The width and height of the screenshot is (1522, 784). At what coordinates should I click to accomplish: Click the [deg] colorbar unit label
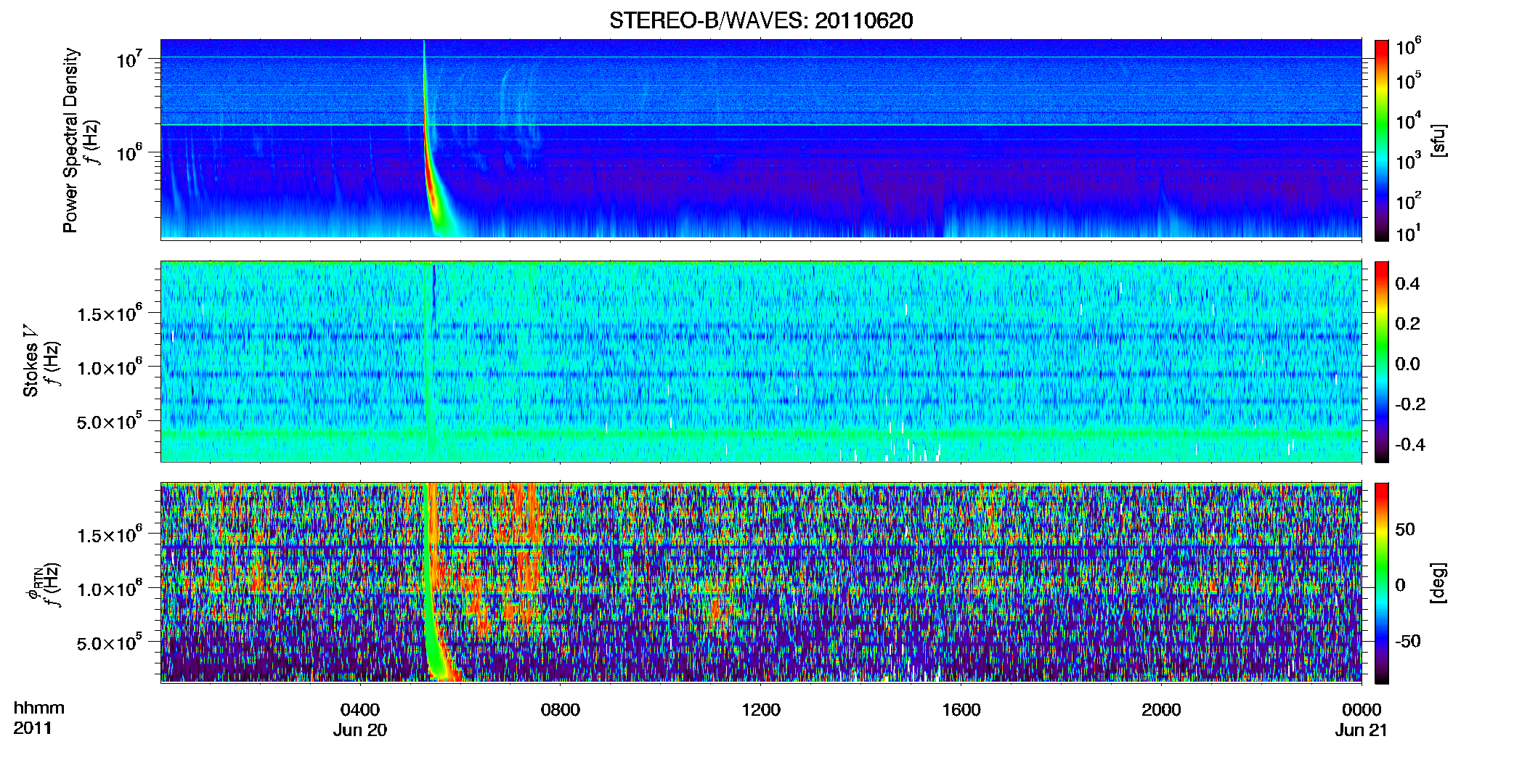(1438, 583)
